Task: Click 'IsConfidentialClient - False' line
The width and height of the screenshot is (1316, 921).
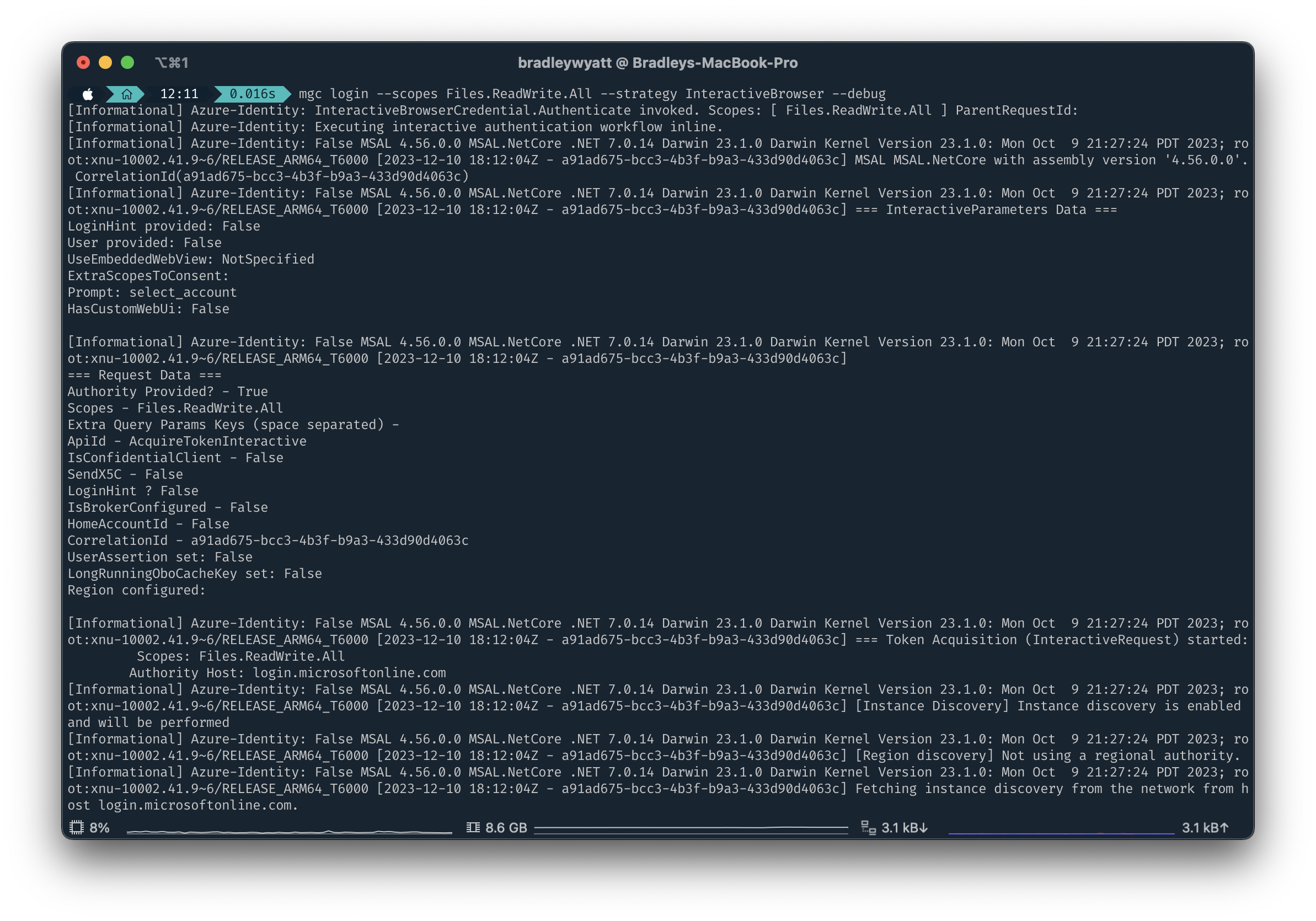Action: point(175,458)
